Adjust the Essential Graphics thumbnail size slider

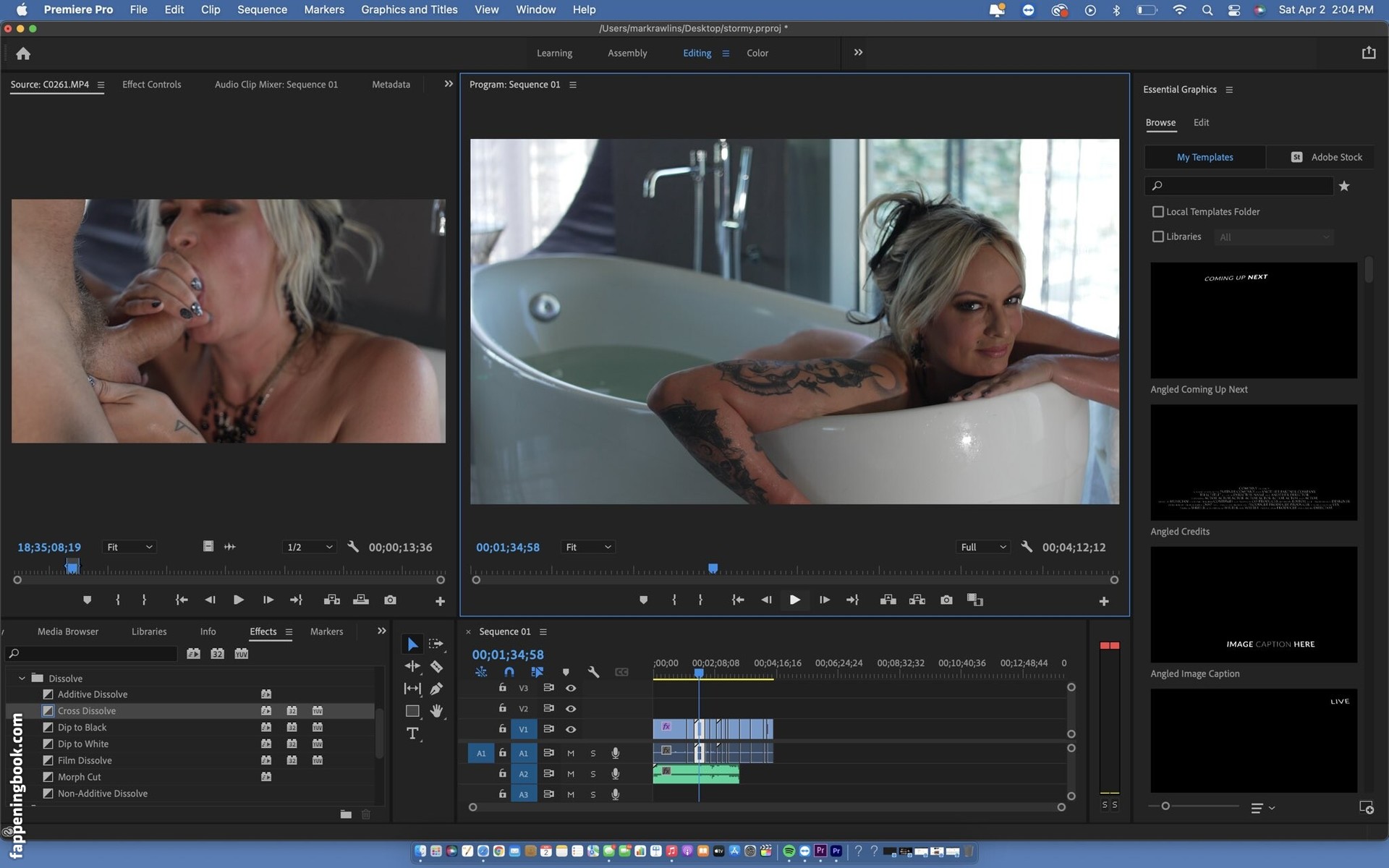coord(1165,806)
